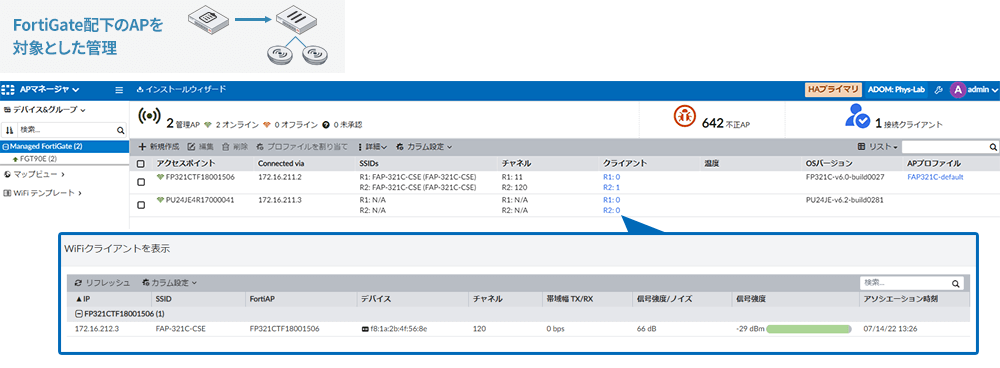Click リフレッシュ in WiFi client panel

(103, 283)
